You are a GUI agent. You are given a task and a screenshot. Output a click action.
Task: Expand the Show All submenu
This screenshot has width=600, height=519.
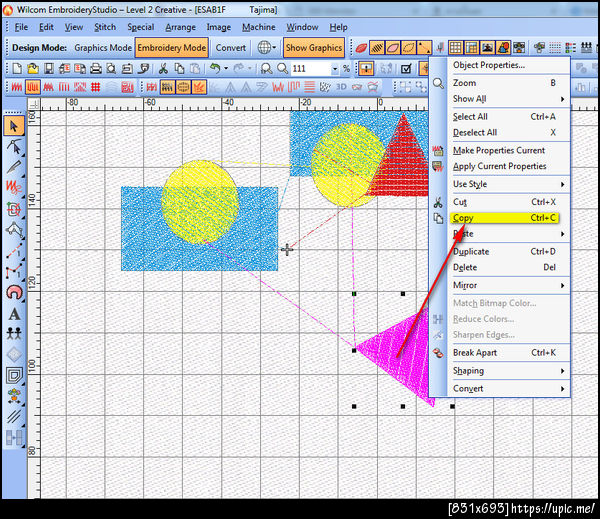511,99
